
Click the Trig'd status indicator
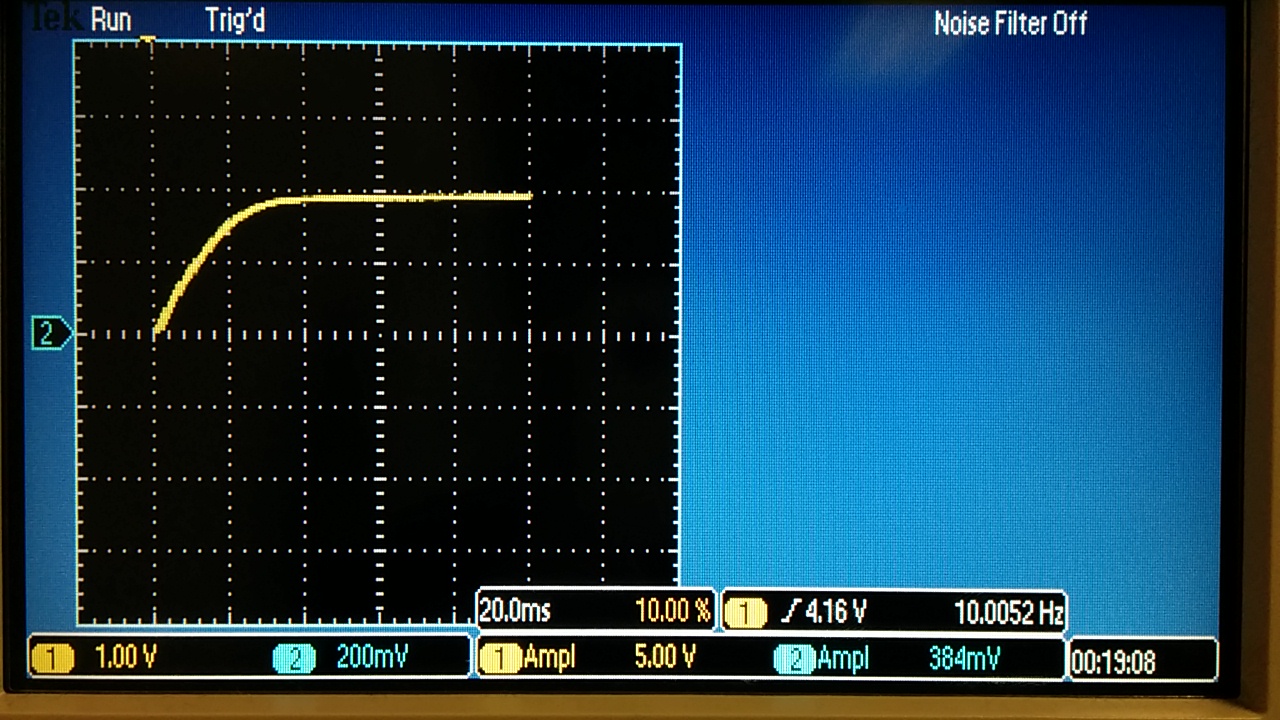click(x=235, y=19)
